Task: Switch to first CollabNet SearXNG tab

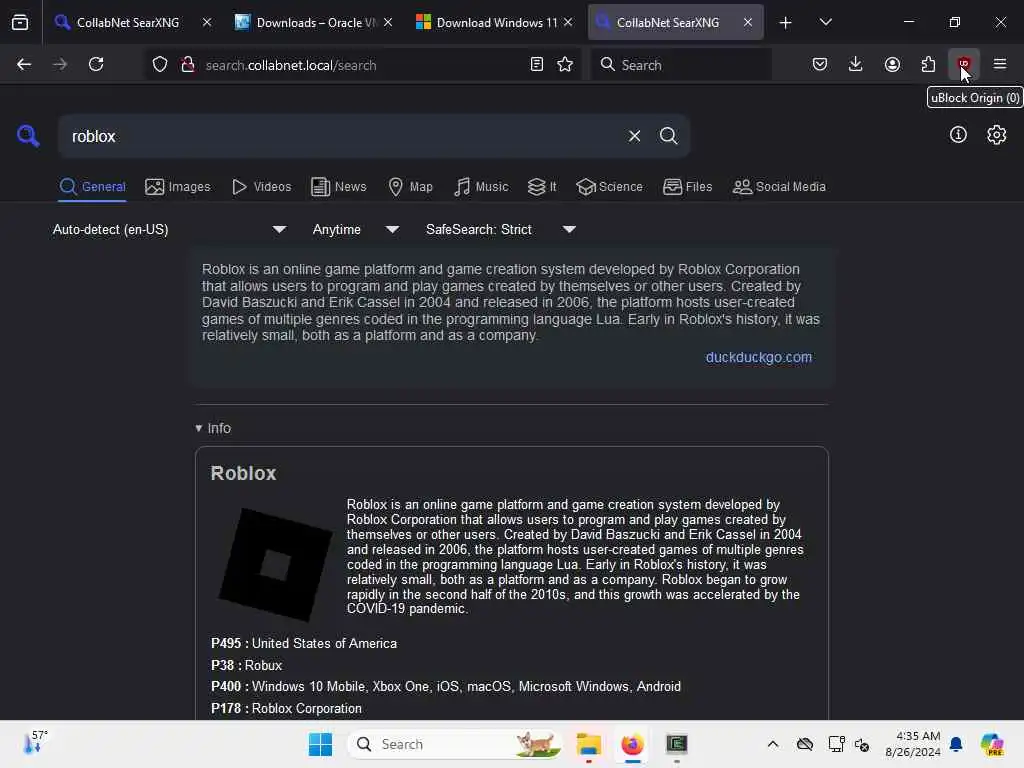Action: click(x=127, y=22)
